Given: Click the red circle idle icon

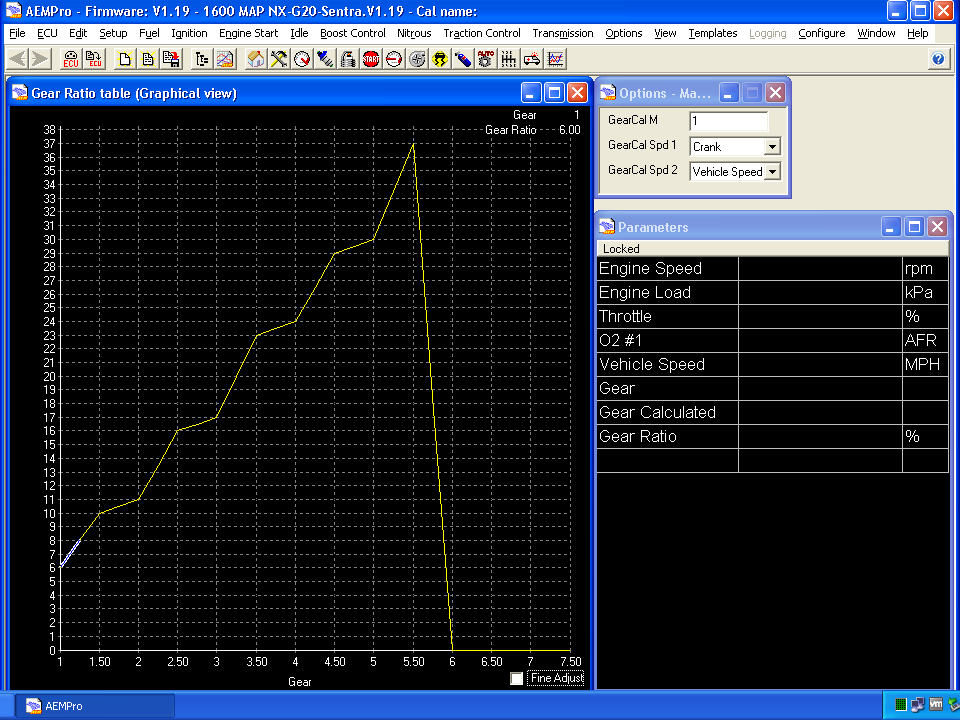Looking at the screenshot, I should [394, 59].
